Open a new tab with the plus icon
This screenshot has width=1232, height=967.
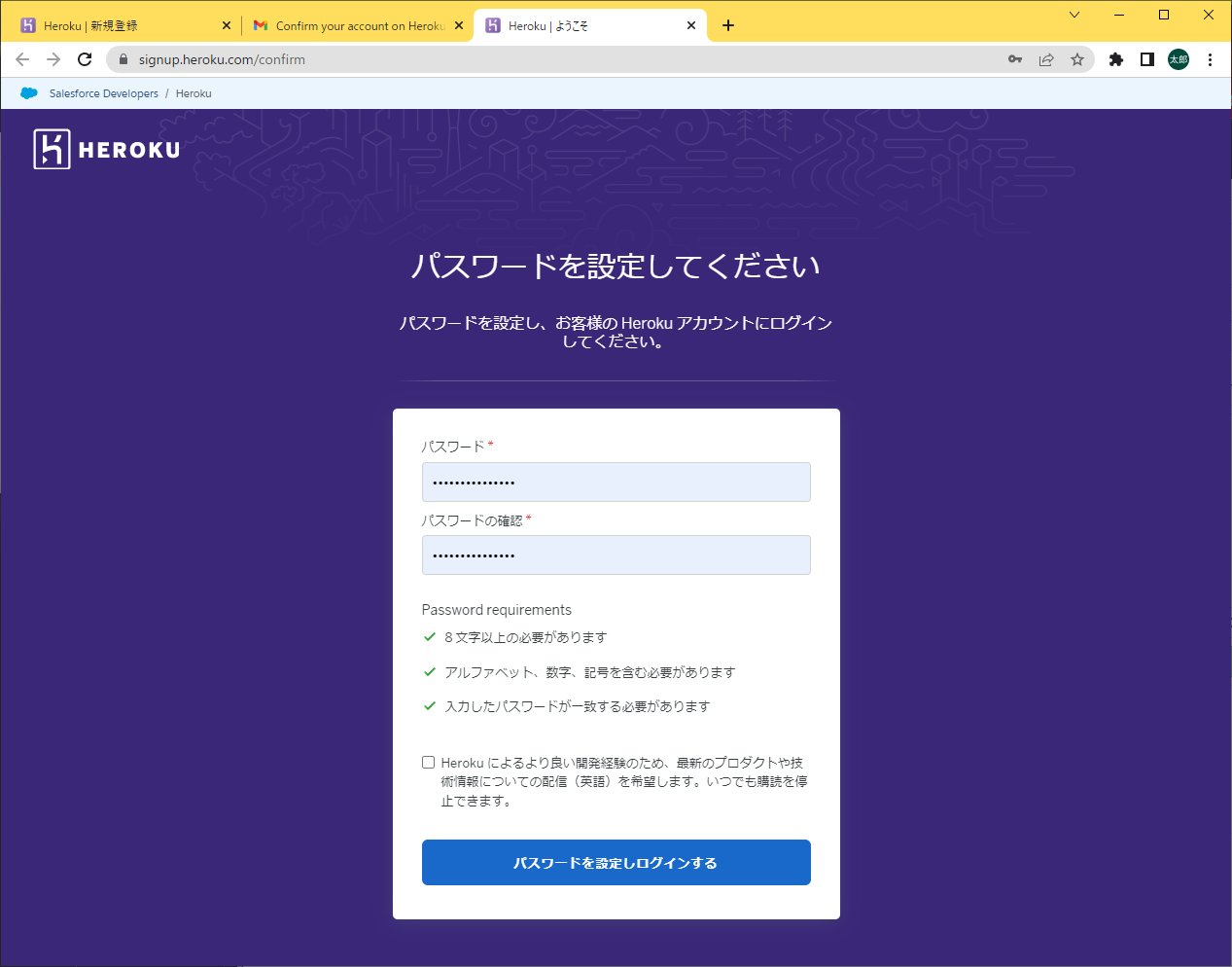[x=728, y=25]
